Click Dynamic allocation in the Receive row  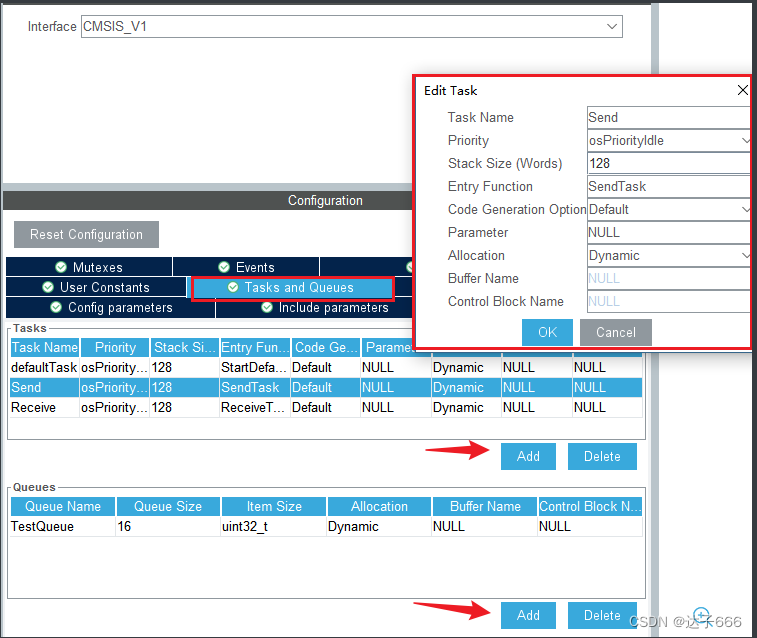465,408
